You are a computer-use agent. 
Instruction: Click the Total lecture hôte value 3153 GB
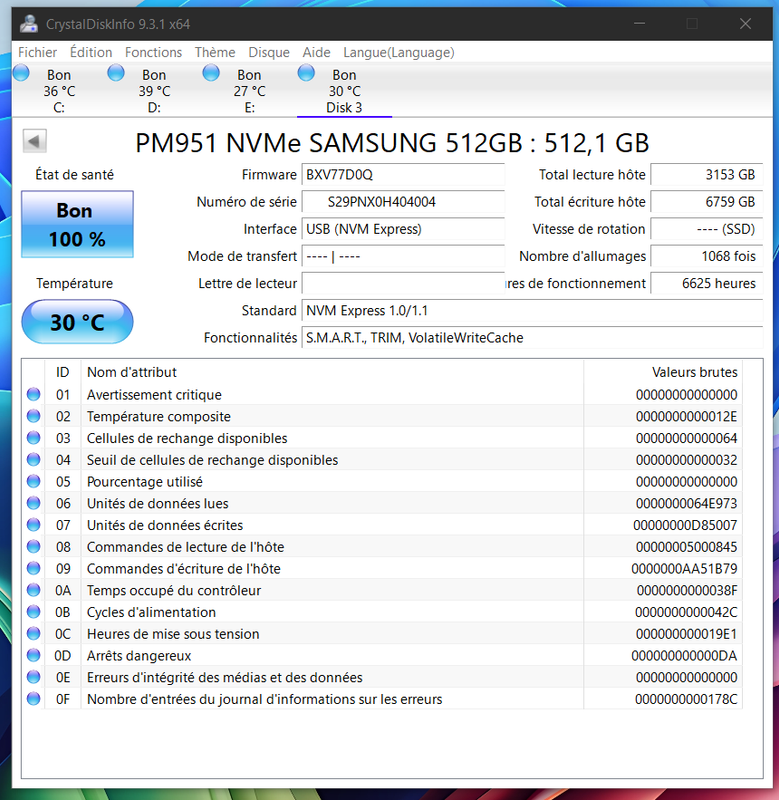(707, 174)
